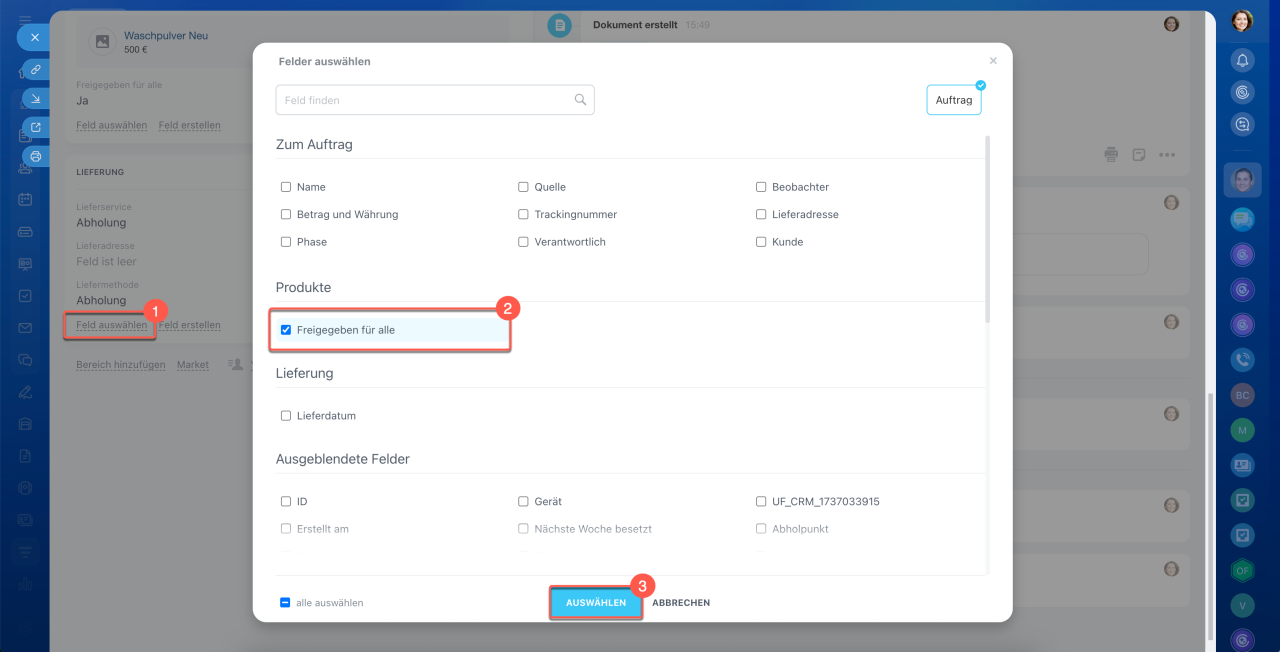Image resolution: width=1280 pixels, height=652 pixels.
Task: Click the Bereich hinzufügen link
Action: tap(121, 365)
